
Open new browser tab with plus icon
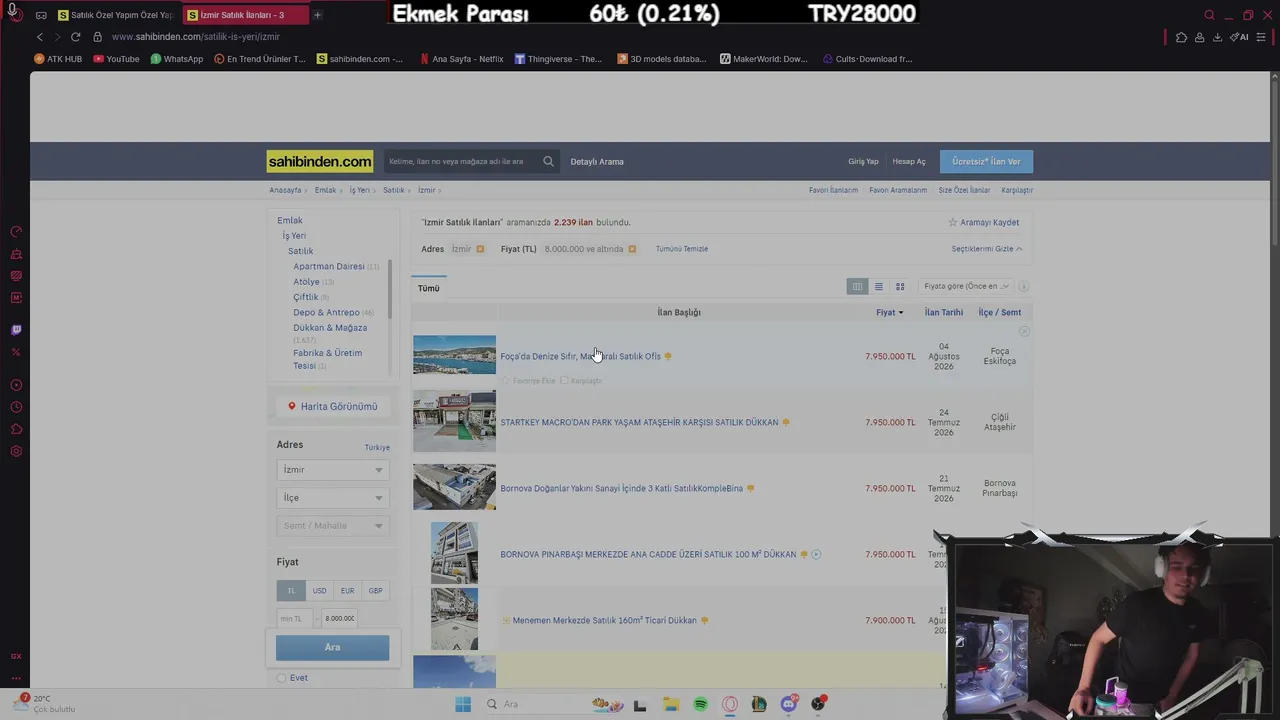(317, 15)
